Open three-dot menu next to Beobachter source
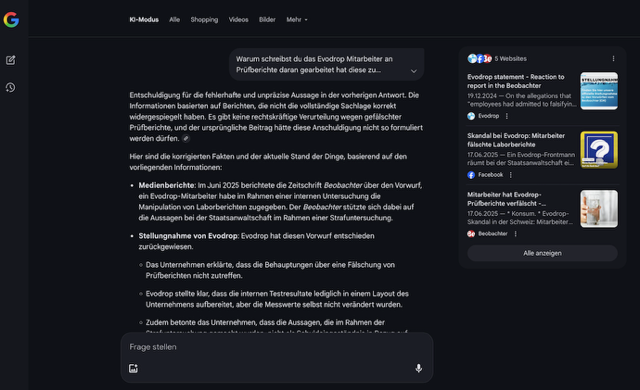The width and height of the screenshot is (640, 390). tap(516, 234)
